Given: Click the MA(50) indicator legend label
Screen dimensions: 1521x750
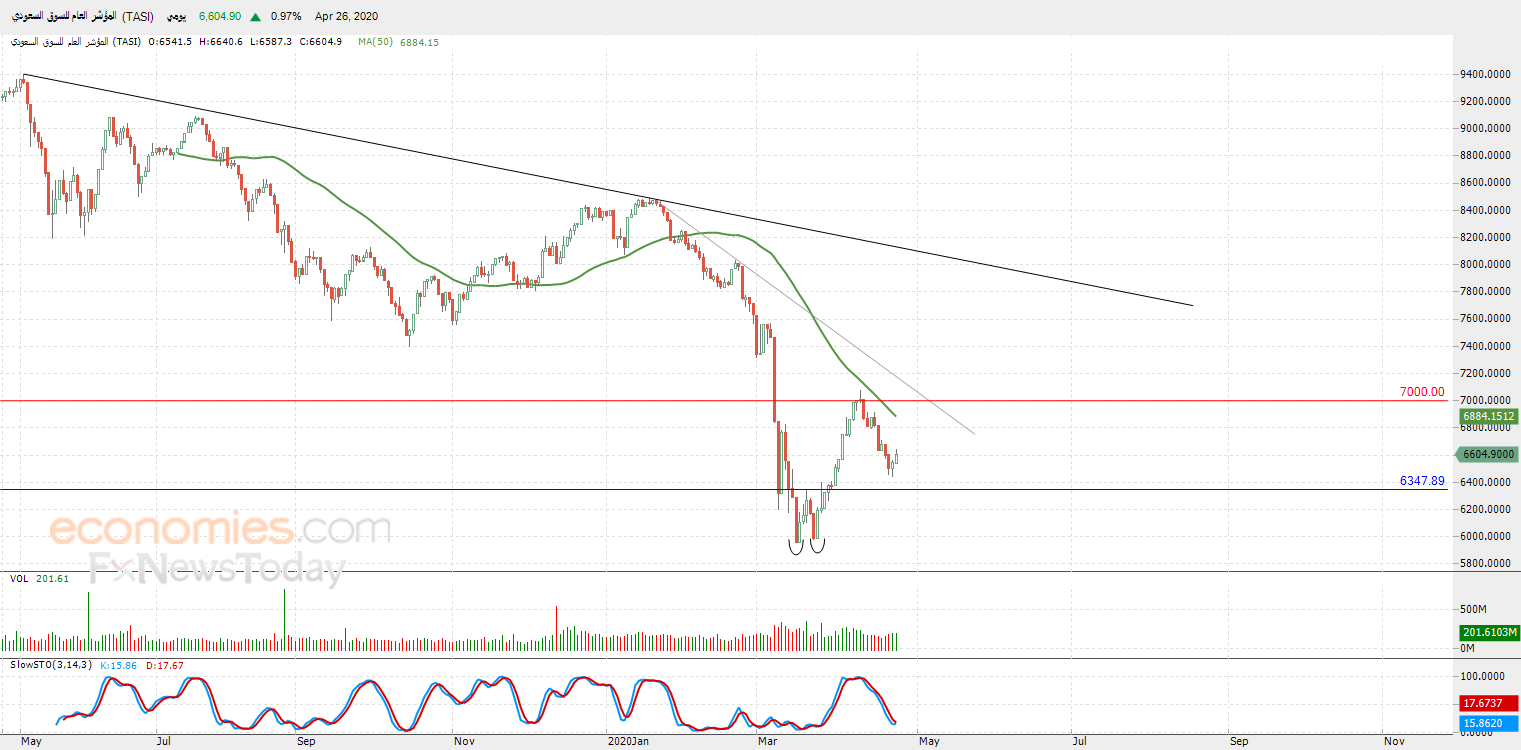Looking at the screenshot, I should pos(376,42).
